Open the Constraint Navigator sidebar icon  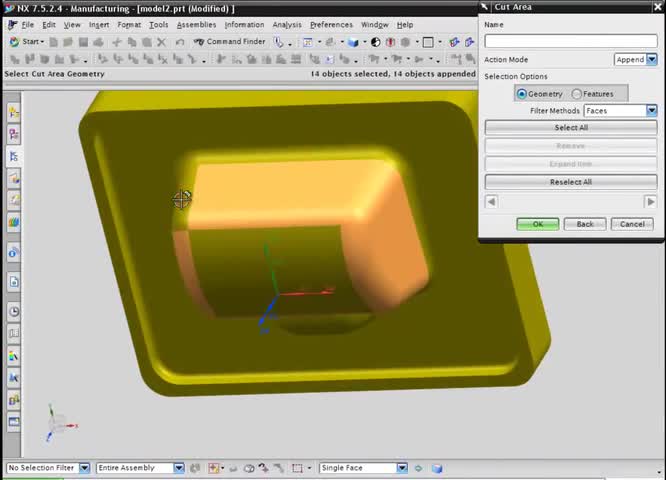click(x=14, y=135)
